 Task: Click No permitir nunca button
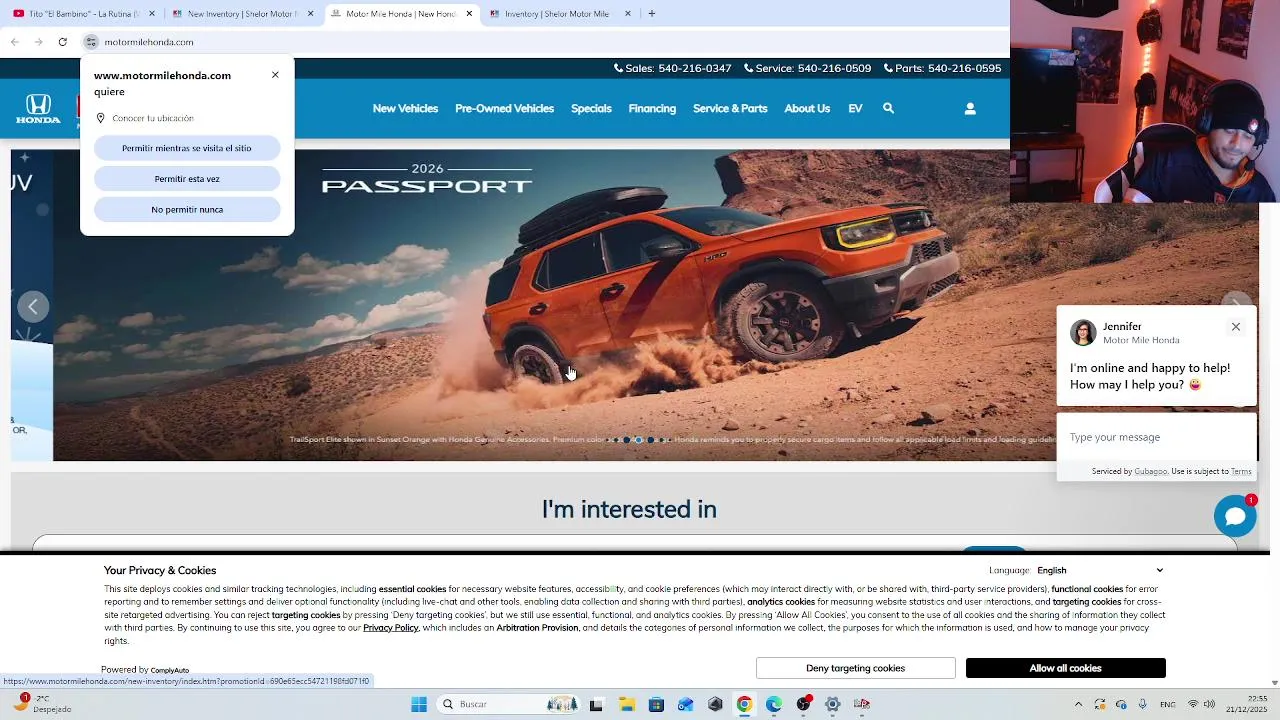click(187, 210)
